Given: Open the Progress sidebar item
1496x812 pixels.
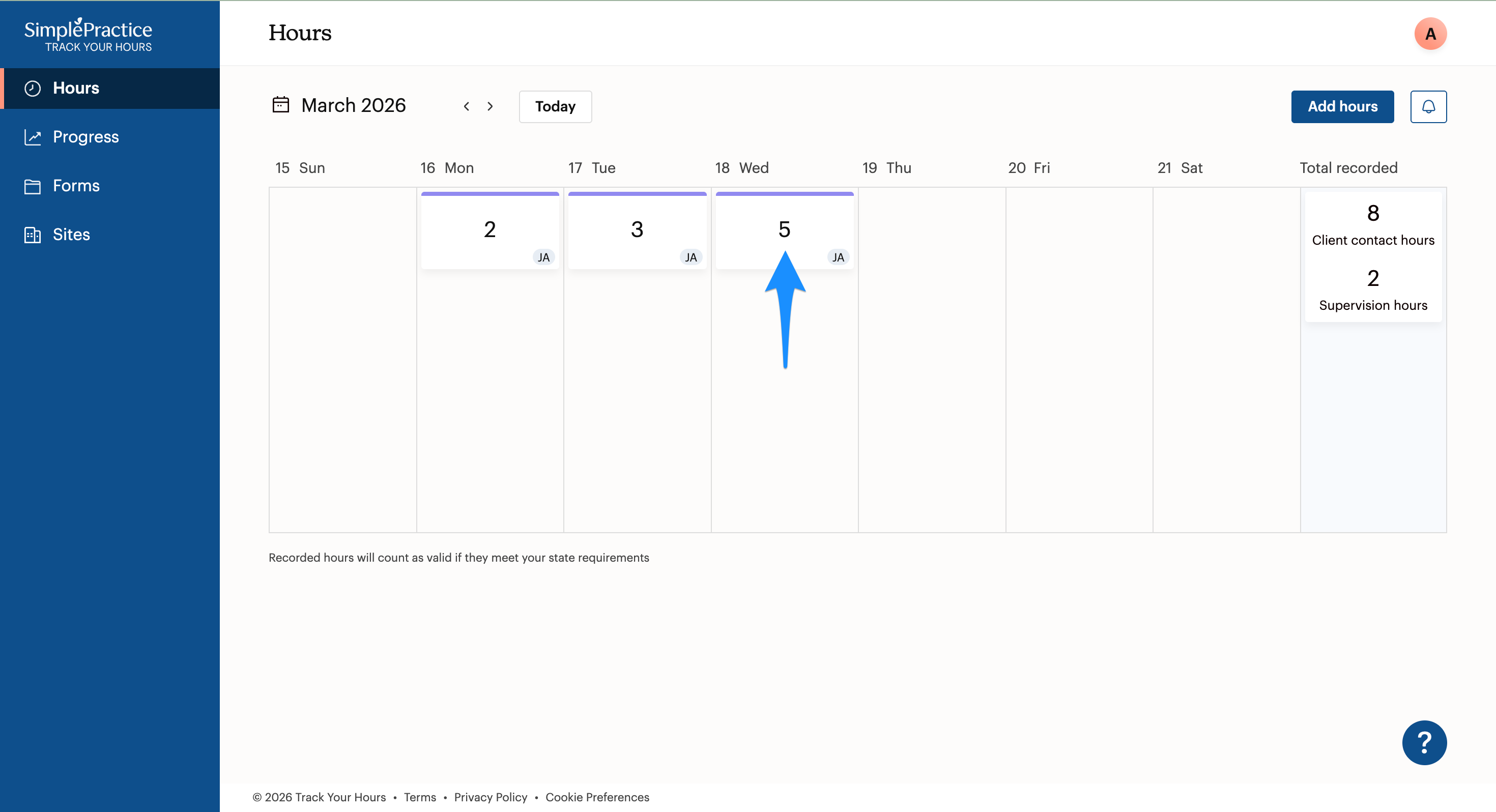Looking at the screenshot, I should 110,137.
